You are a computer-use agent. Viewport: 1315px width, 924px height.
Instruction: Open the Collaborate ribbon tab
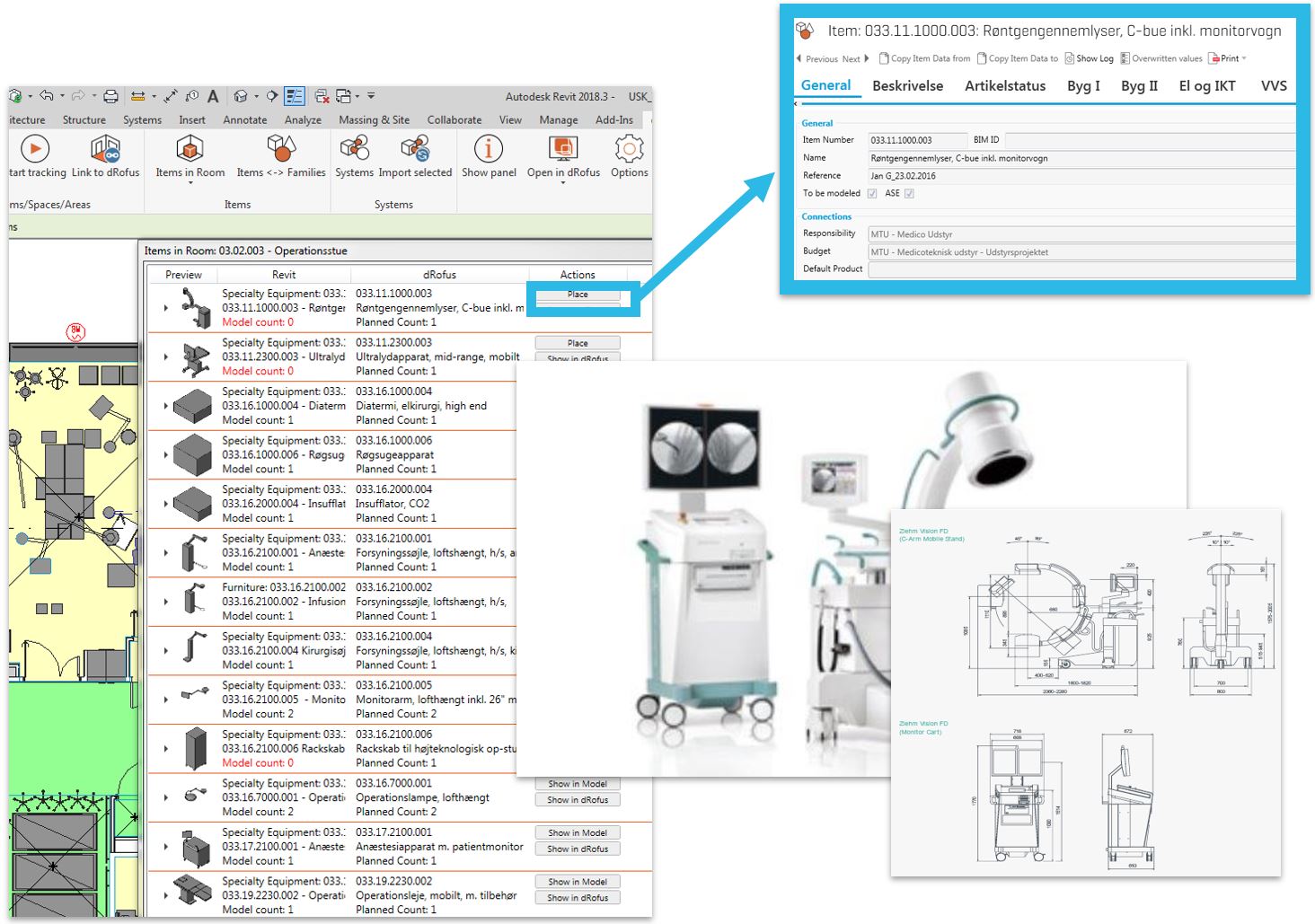pyautogui.click(x=455, y=120)
